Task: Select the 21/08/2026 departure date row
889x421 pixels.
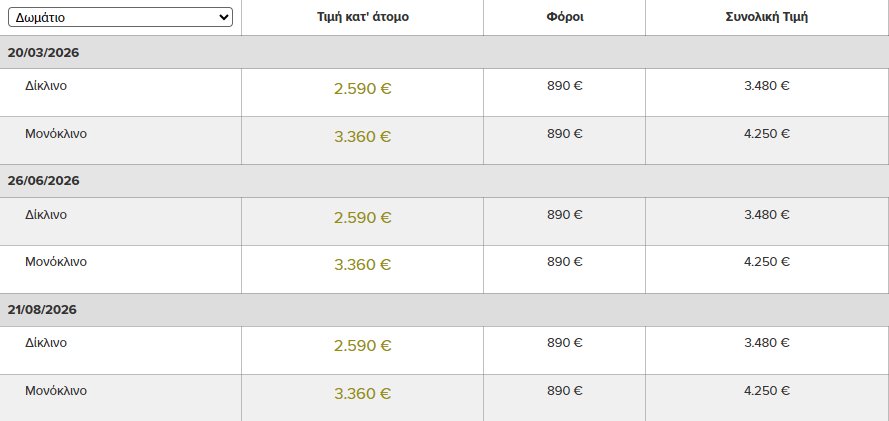Action: (x=43, y=310)
